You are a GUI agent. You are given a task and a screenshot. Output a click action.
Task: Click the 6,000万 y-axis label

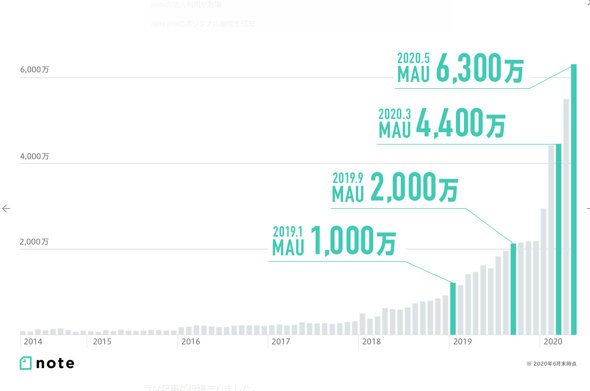point(34,70)
